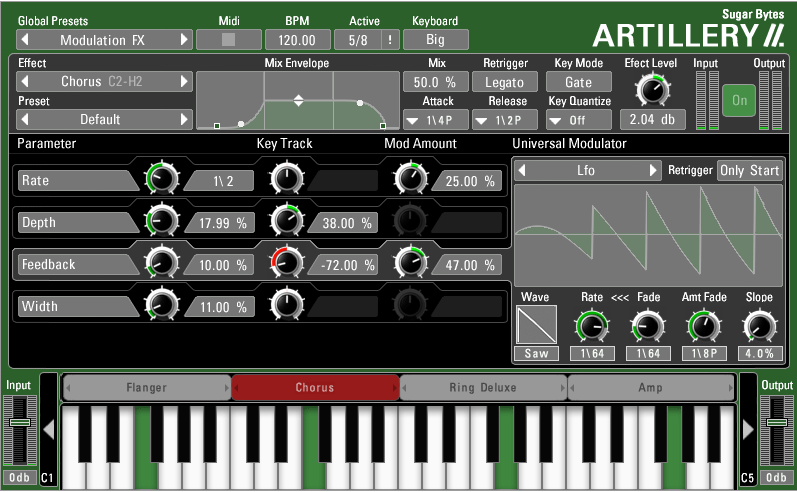Click the Rate Mod Amount knob
The image size is (797, 492).
(410, 178)
